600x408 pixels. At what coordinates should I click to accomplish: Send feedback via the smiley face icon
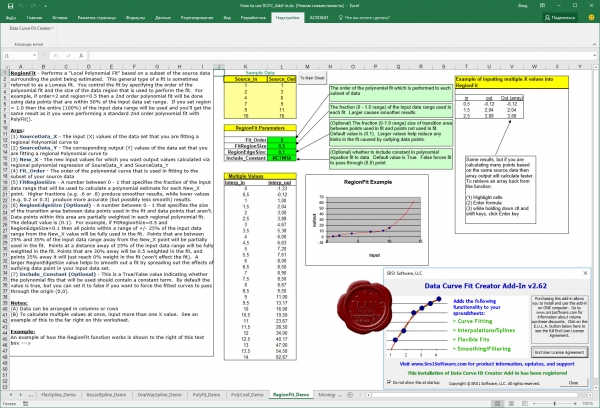pos(591,18)
